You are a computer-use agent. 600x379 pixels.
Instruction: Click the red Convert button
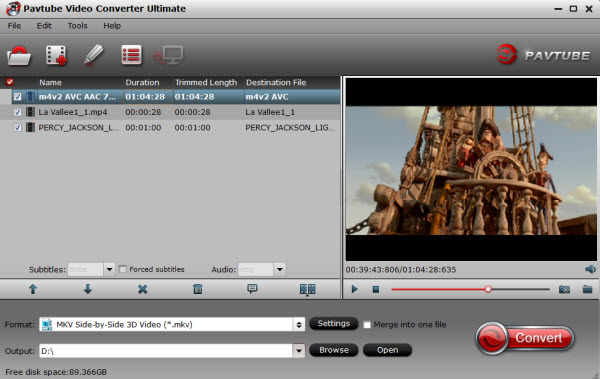pos(525,338)
